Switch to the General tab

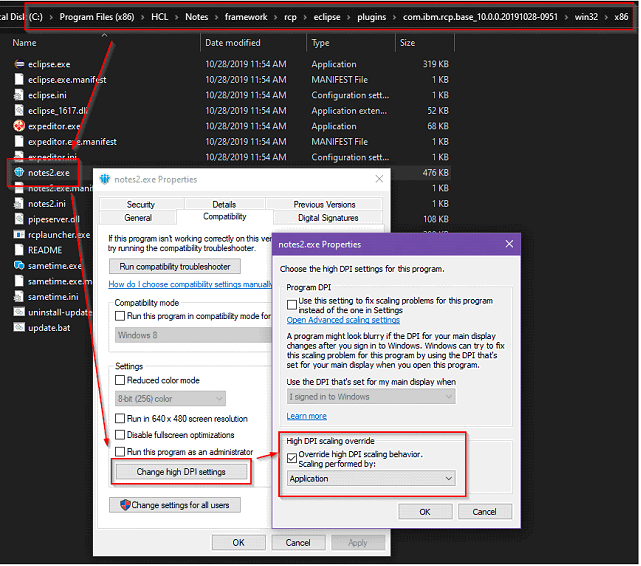(138, 217)
